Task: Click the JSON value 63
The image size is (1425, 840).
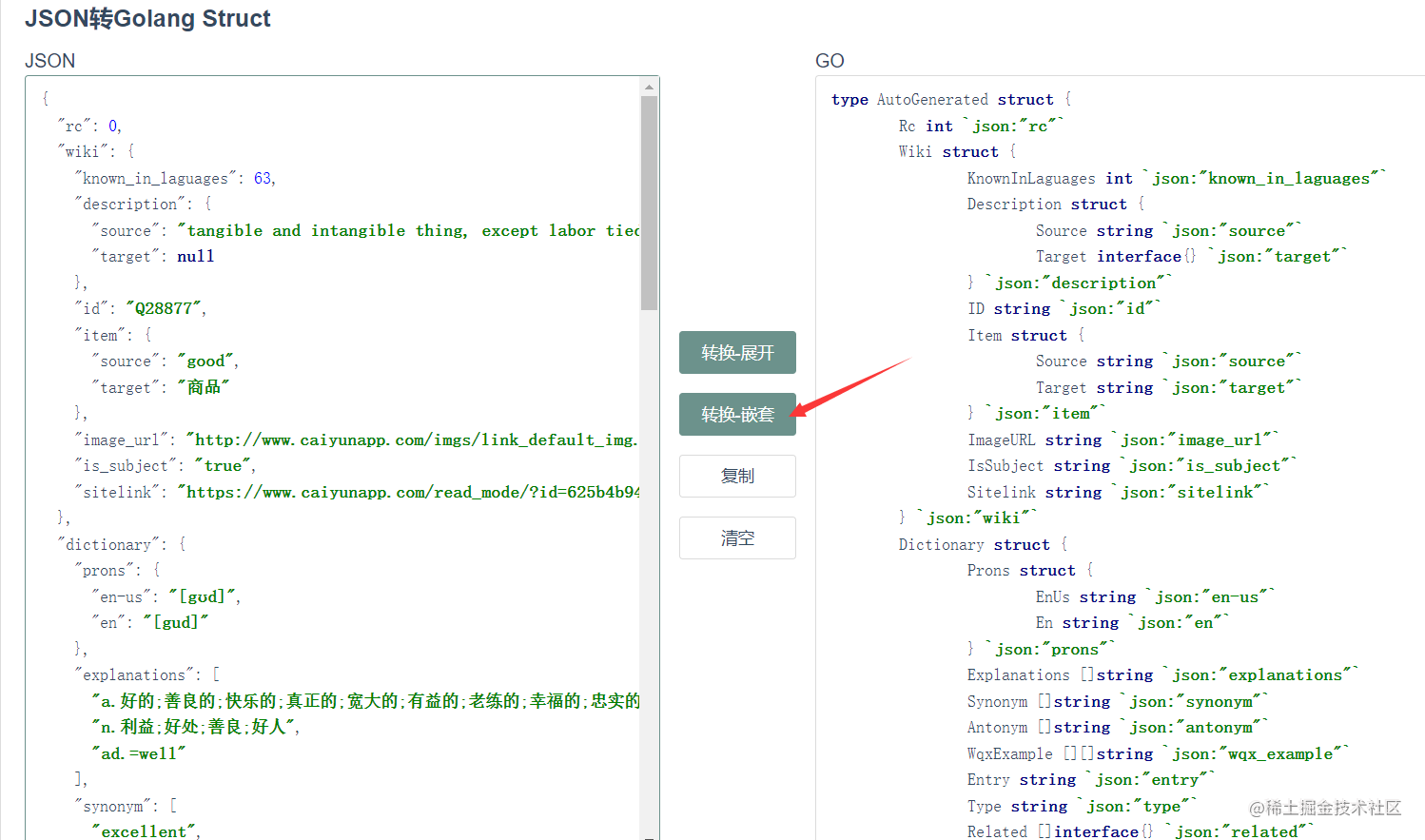Action: point(263,179)
